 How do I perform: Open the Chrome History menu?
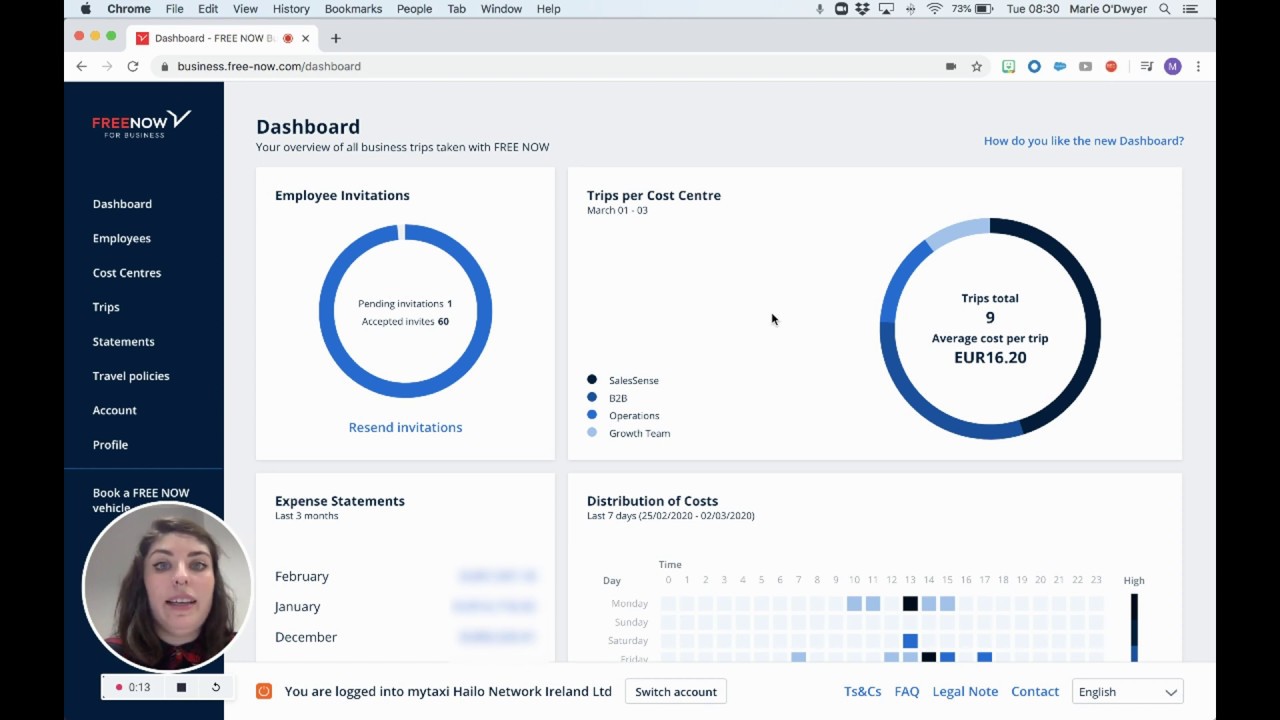click(x=291, y=9)
